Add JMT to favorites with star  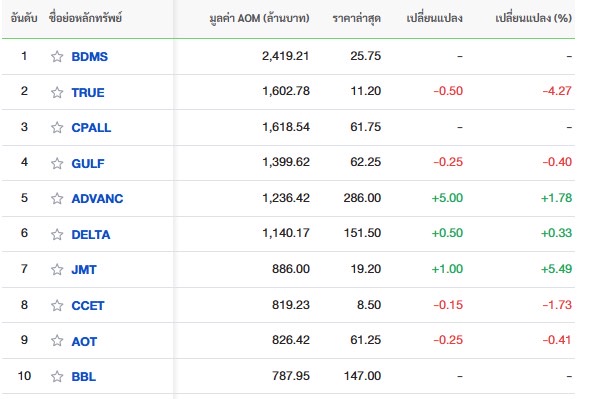tap(57, 270)
